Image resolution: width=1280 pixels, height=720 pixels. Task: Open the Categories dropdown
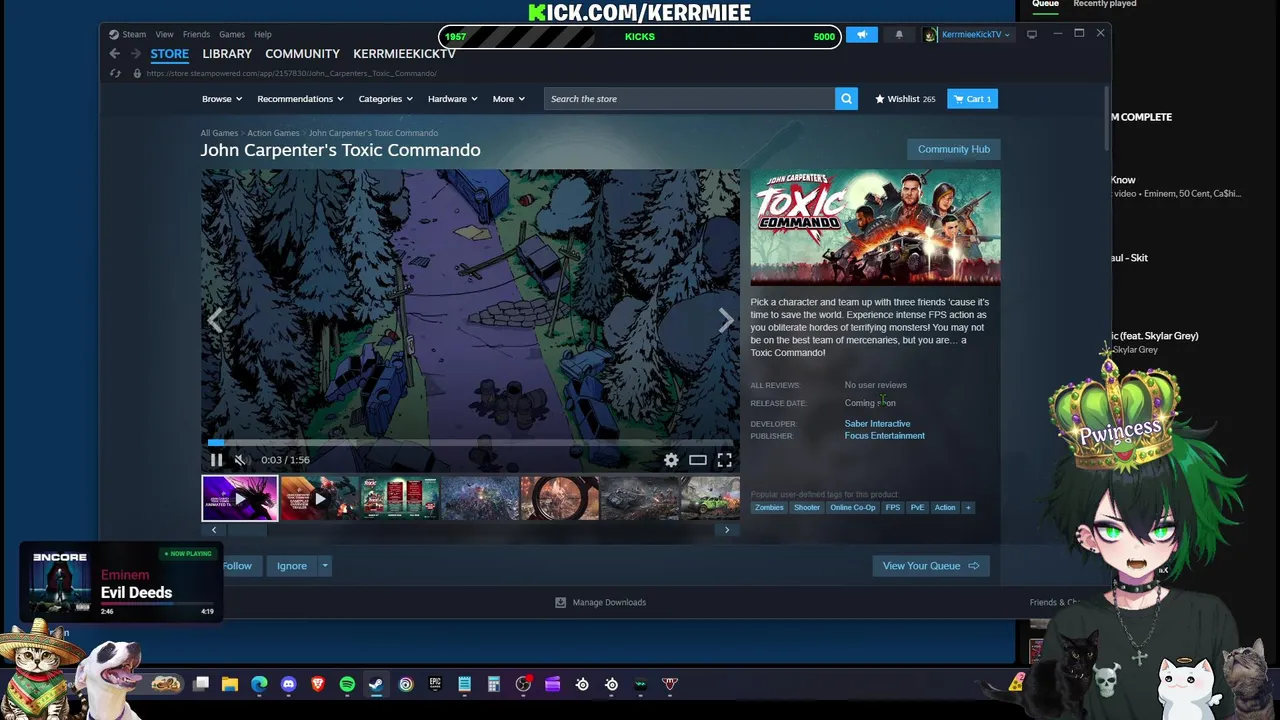click(x=386, y=99)
